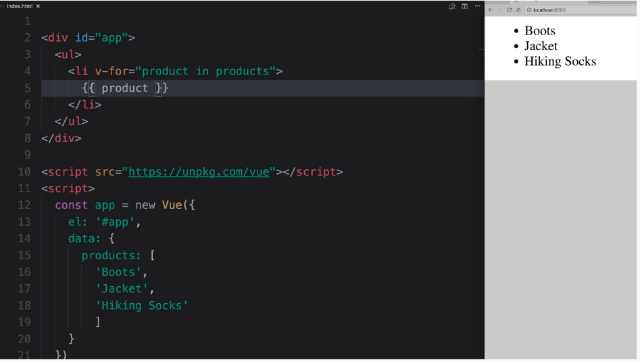
Task: Click Boots in the browser list
Action: [540, 31]
